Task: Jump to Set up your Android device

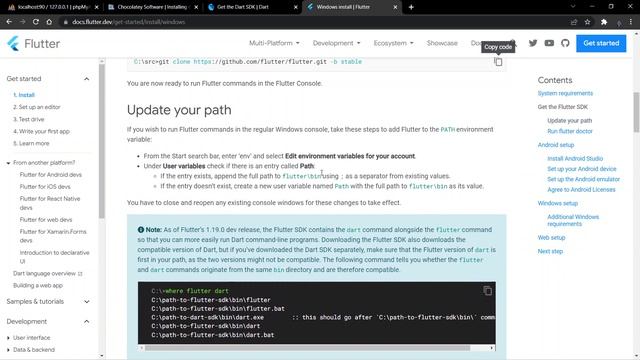Action: click(x=582, y=169)
